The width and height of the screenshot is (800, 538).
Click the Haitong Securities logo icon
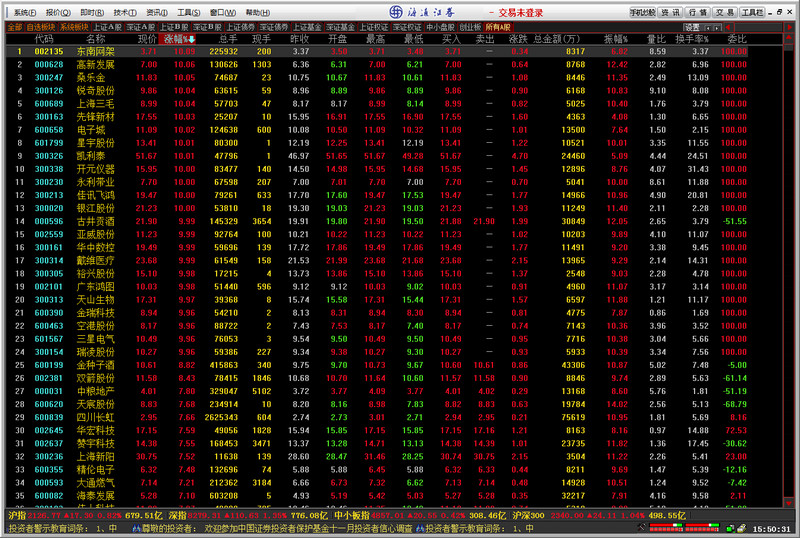click(x=396, y=12)
